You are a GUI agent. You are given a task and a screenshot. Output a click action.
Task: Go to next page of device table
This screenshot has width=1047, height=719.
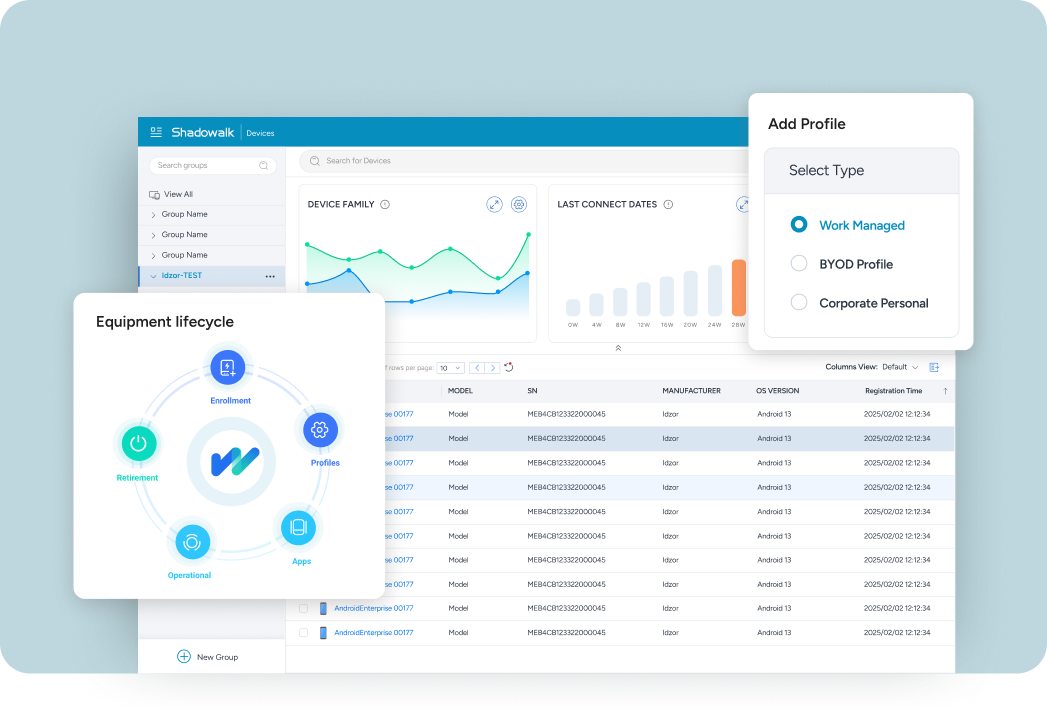(x=492, y=368)
